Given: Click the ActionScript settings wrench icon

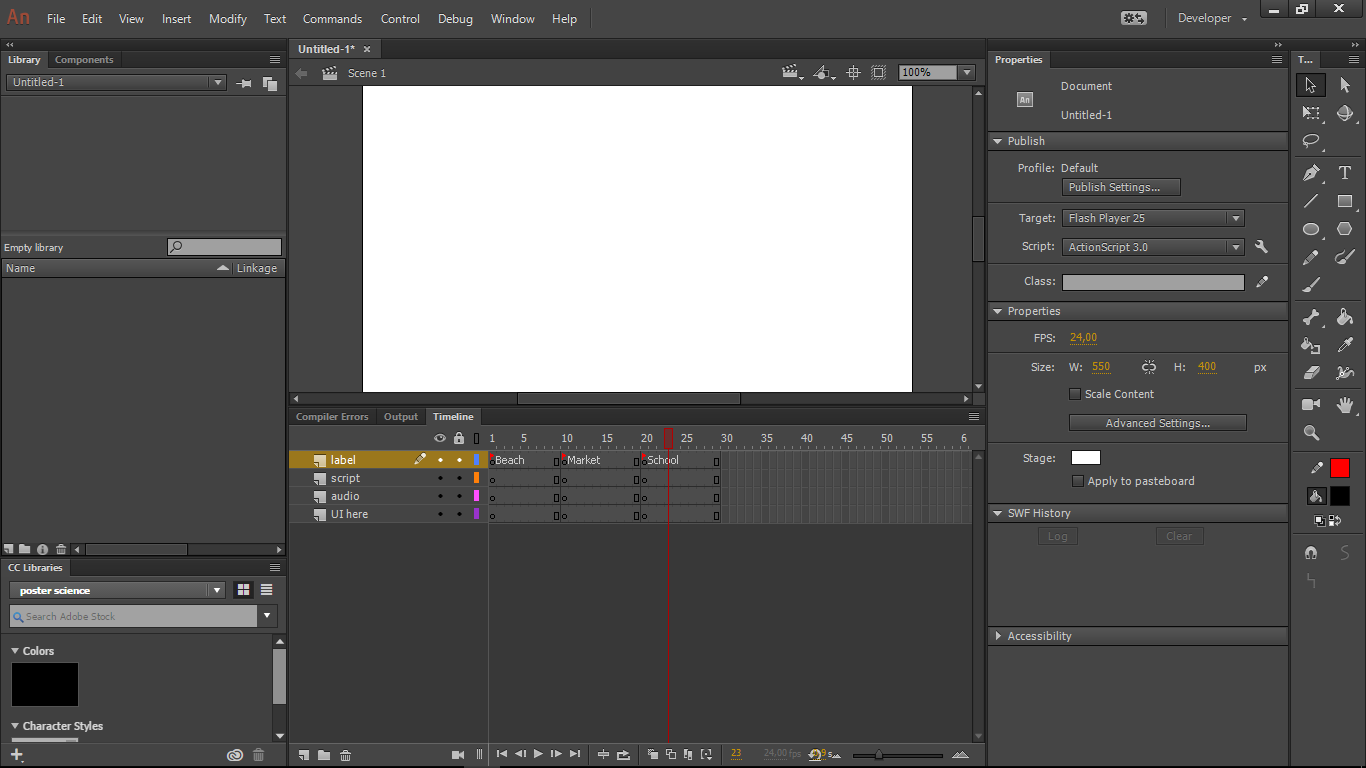Looking at the screenshot, I should pos(1262,247).
